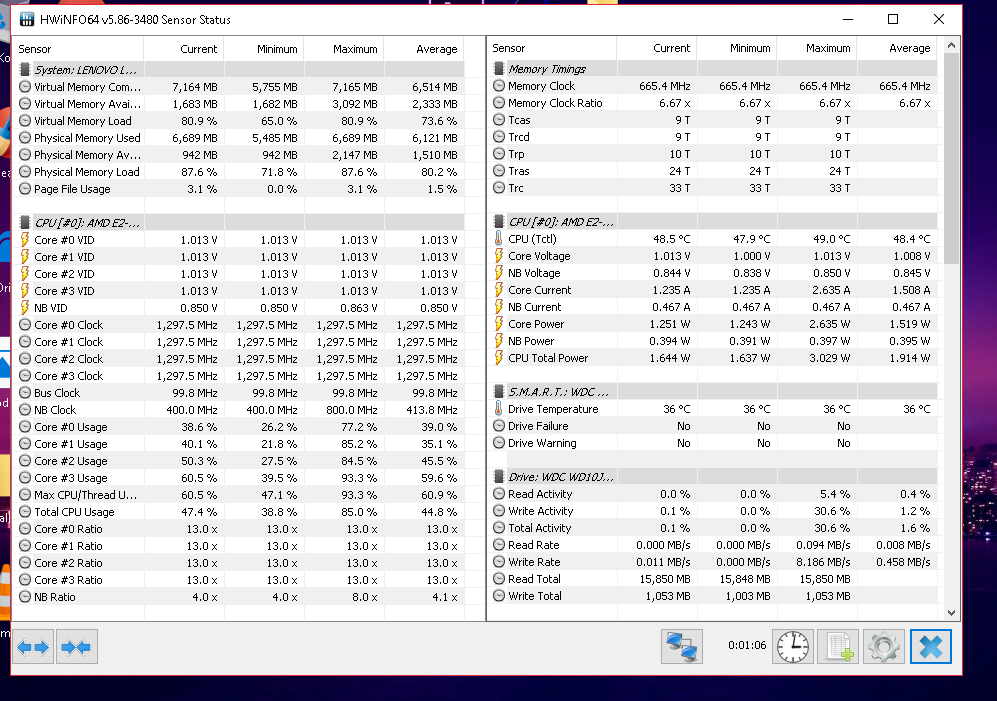Click the blue X close sensors button

tap(931, 646)
